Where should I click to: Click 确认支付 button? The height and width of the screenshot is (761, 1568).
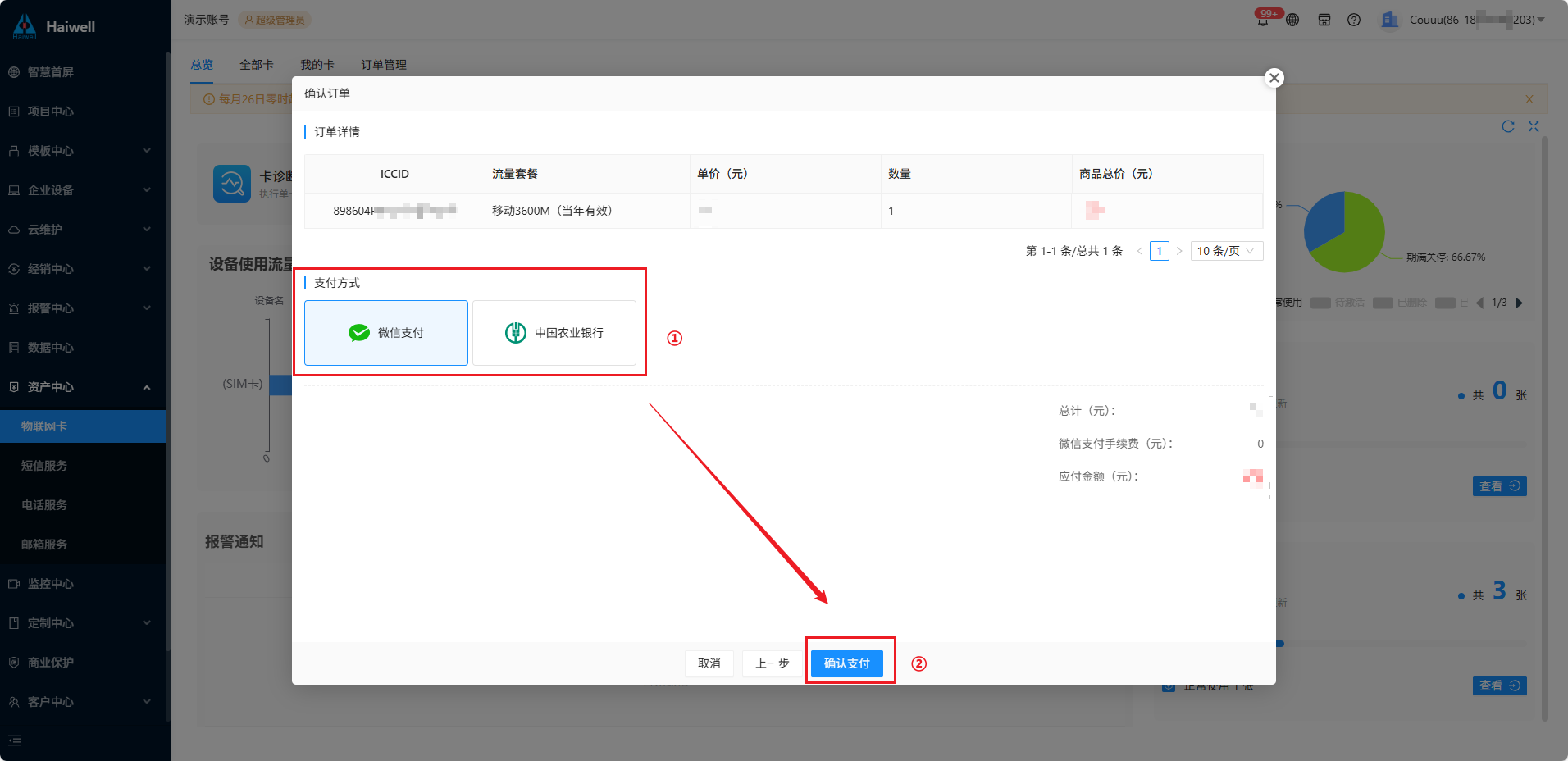847,663
